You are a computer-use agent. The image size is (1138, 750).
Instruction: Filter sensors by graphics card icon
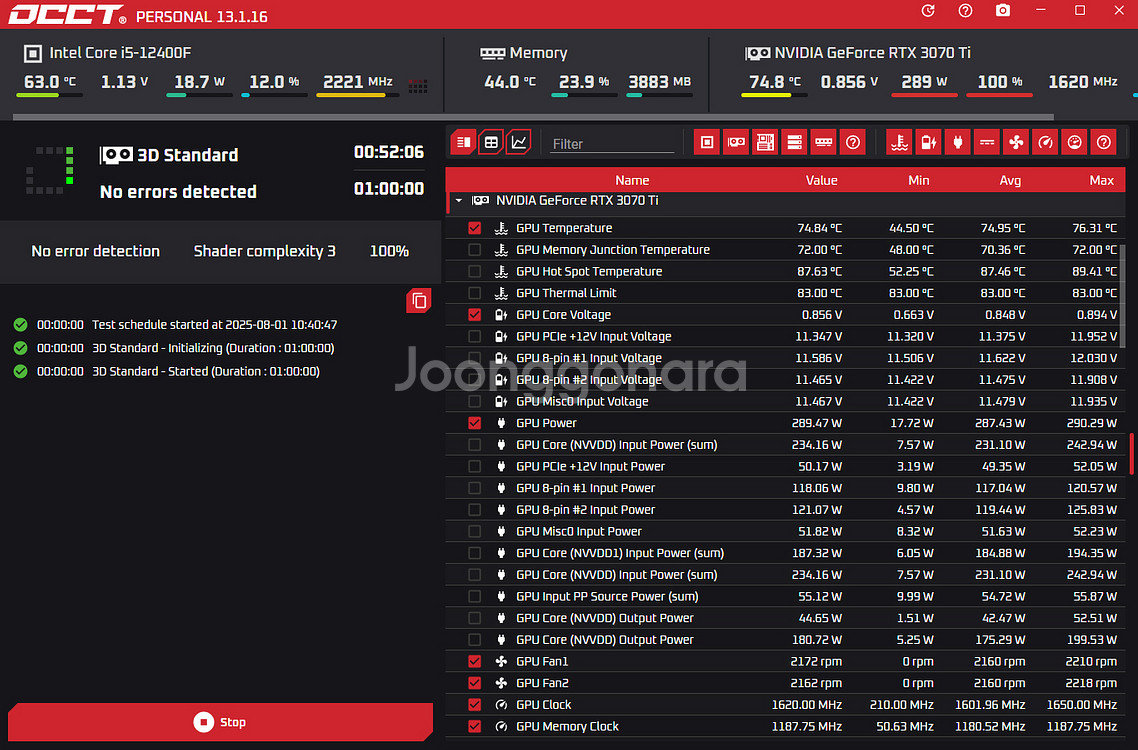[736, 142]
